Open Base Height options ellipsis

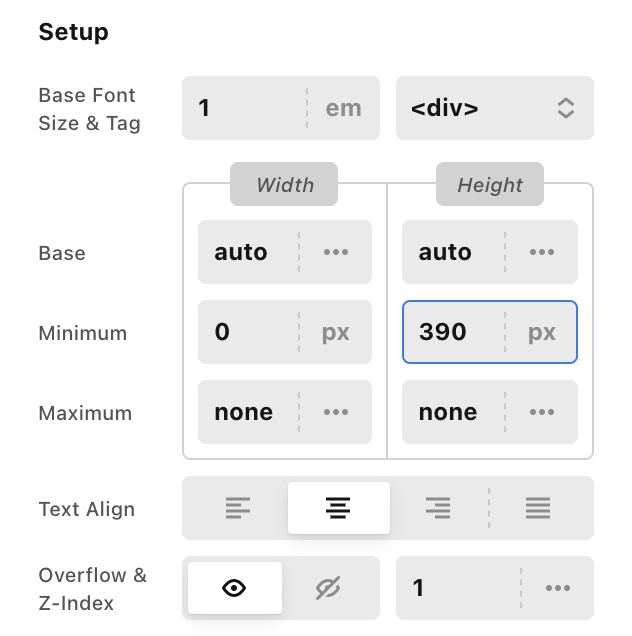coord(541,252)
